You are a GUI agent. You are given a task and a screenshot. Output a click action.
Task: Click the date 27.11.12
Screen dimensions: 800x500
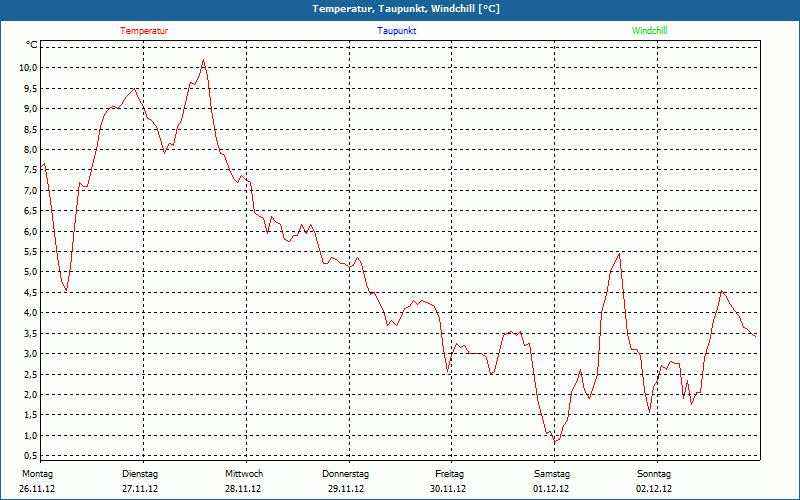[140, 489]
